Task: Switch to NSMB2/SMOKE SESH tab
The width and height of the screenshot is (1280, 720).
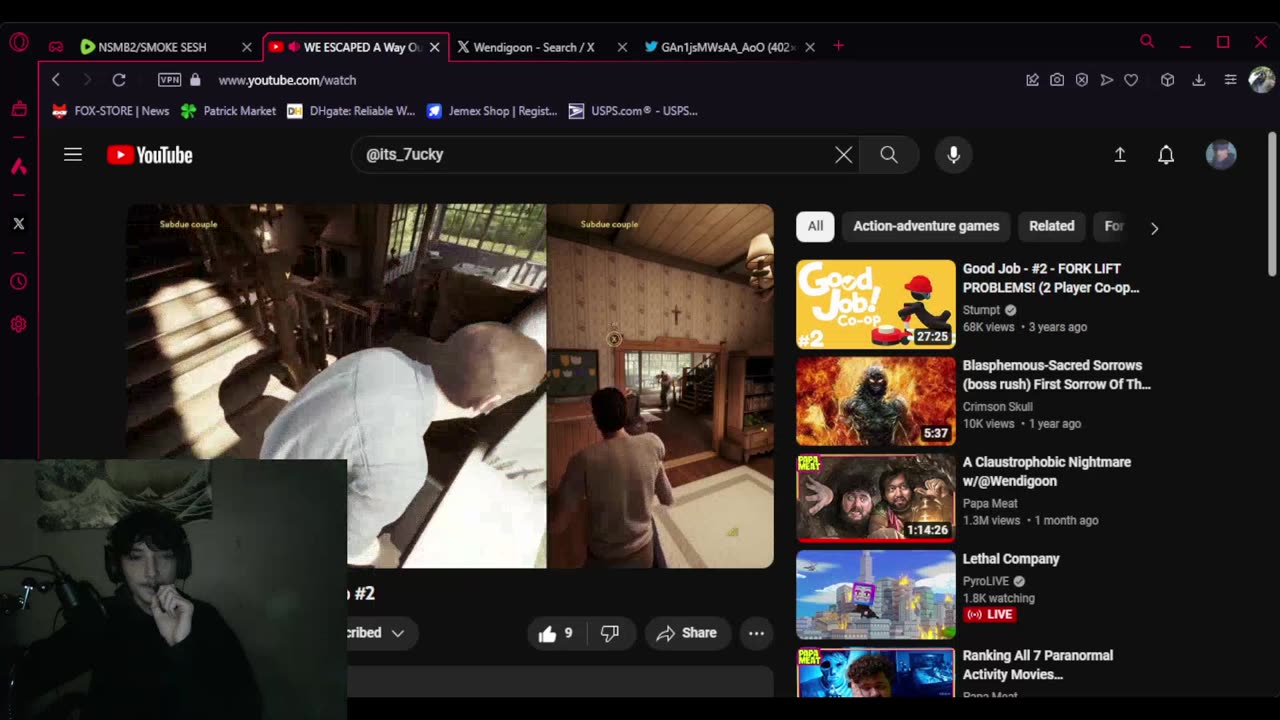Action: tap(152, 47)
